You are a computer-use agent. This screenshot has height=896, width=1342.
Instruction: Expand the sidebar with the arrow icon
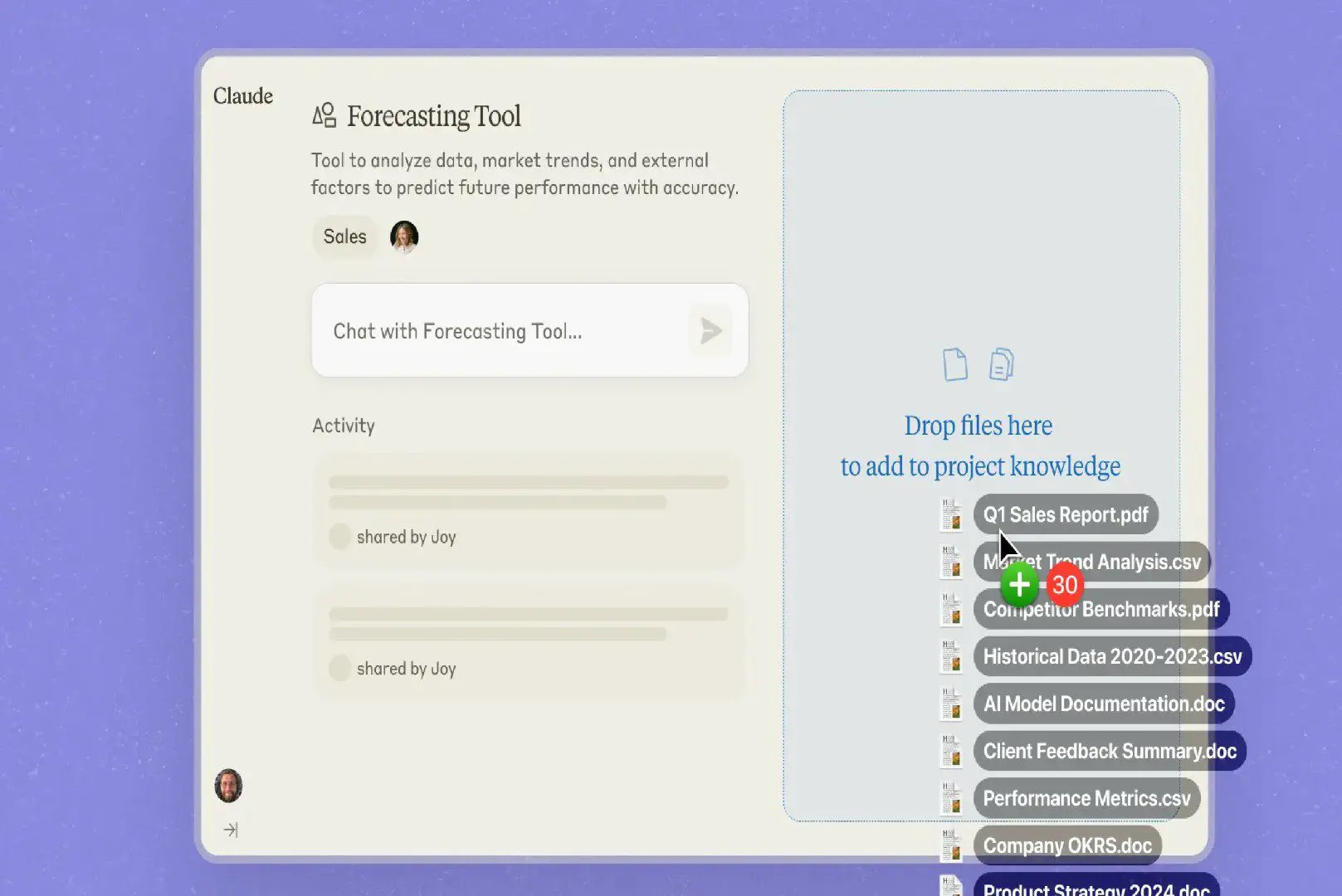[x=231, y=830]
